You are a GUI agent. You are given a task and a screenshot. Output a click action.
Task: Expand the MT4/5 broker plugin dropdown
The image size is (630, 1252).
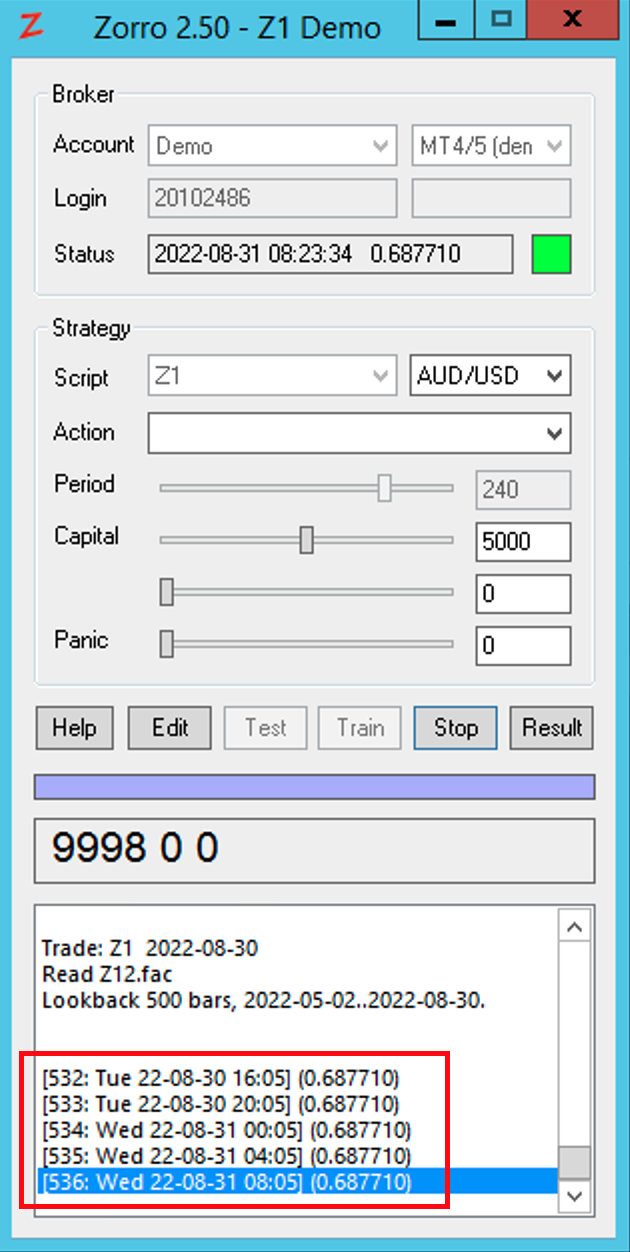coord(491,146)
